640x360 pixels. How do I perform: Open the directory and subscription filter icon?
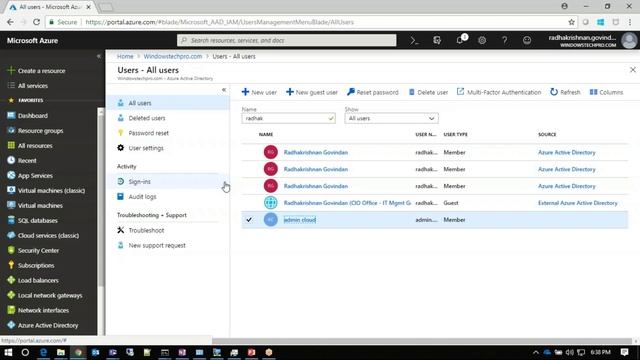pyautogui.click(x=437, y=40)
